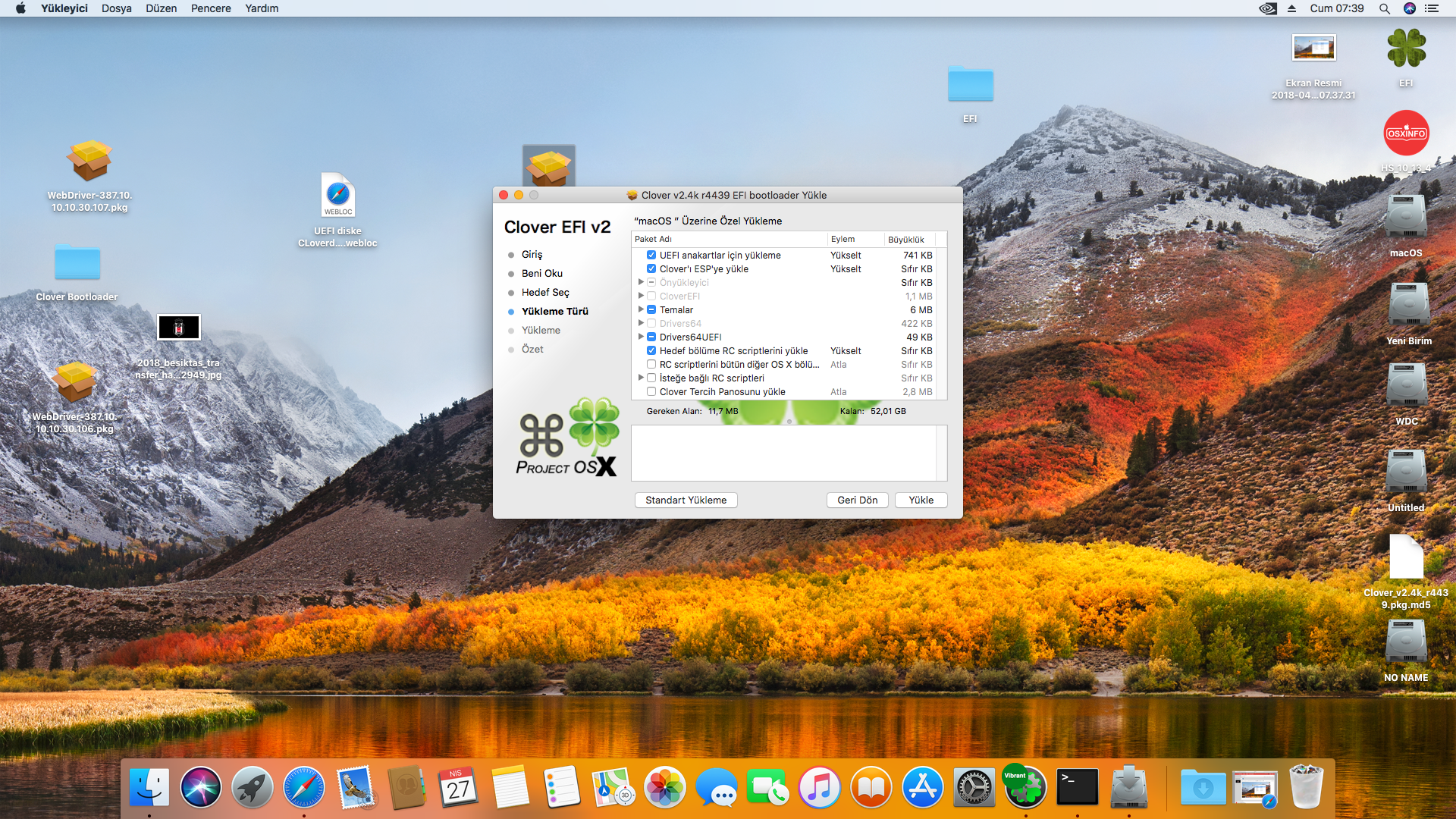Click the Standart Yükleme button

686,500
